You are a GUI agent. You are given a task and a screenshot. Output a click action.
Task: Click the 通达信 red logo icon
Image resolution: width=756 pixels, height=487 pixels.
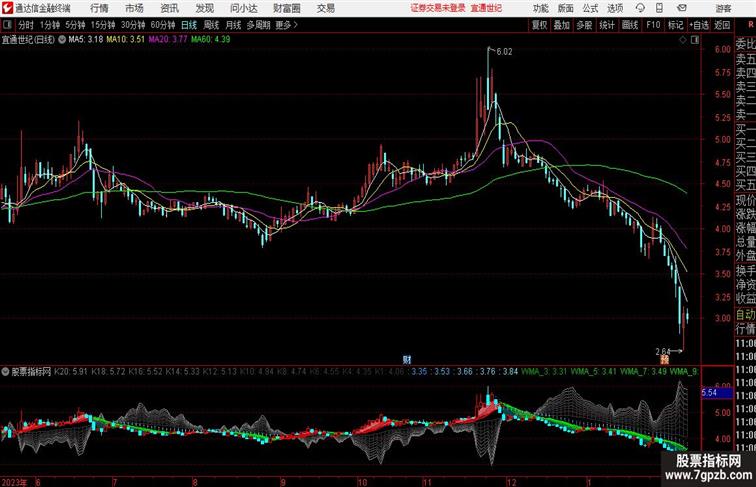7,8
